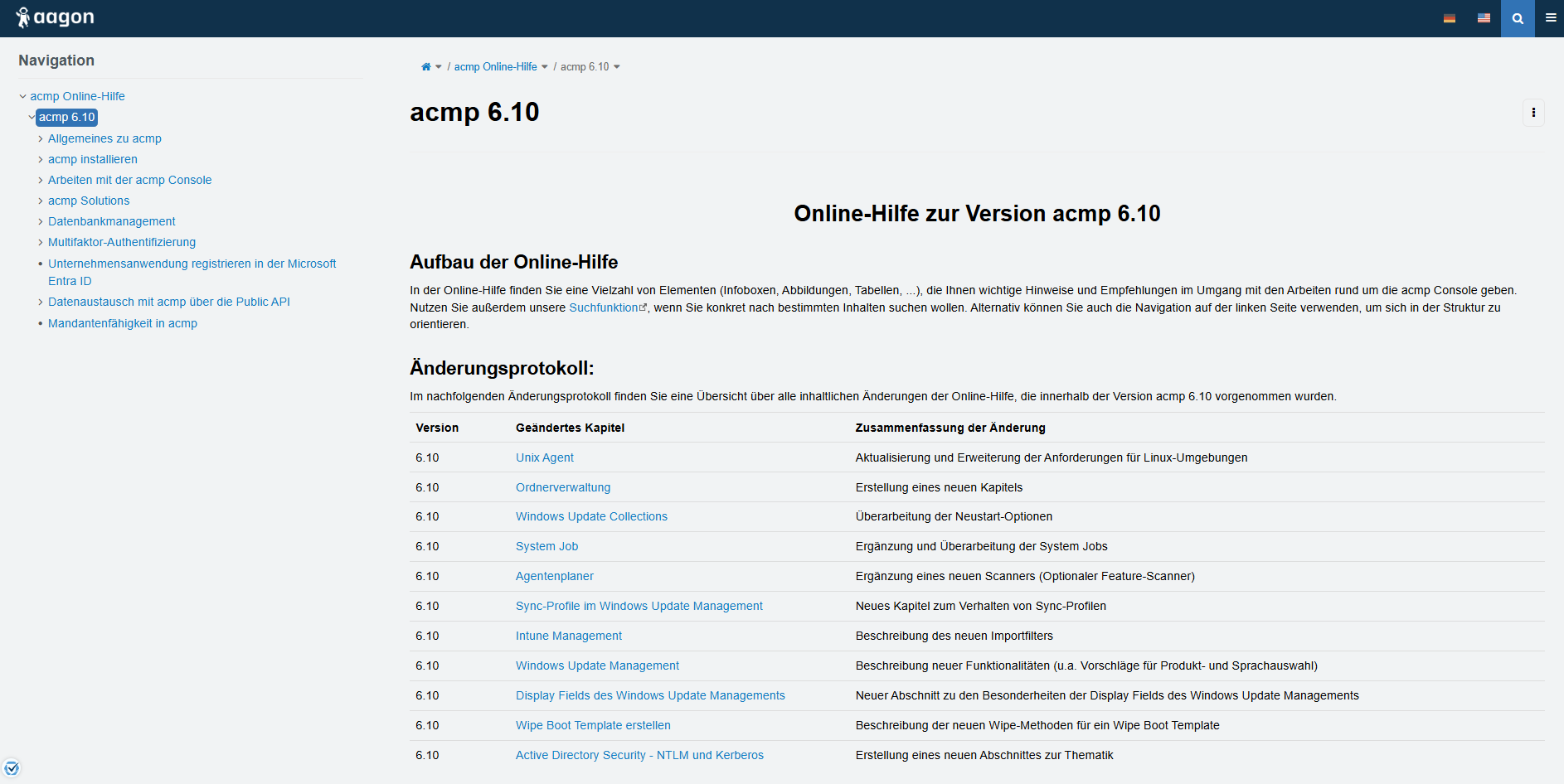Image resolution: width=1564 pixels, height=784 pixels.
Task: Open acmp Online-Hilfe in navigation tree
Action: click(x=78, y=96)
